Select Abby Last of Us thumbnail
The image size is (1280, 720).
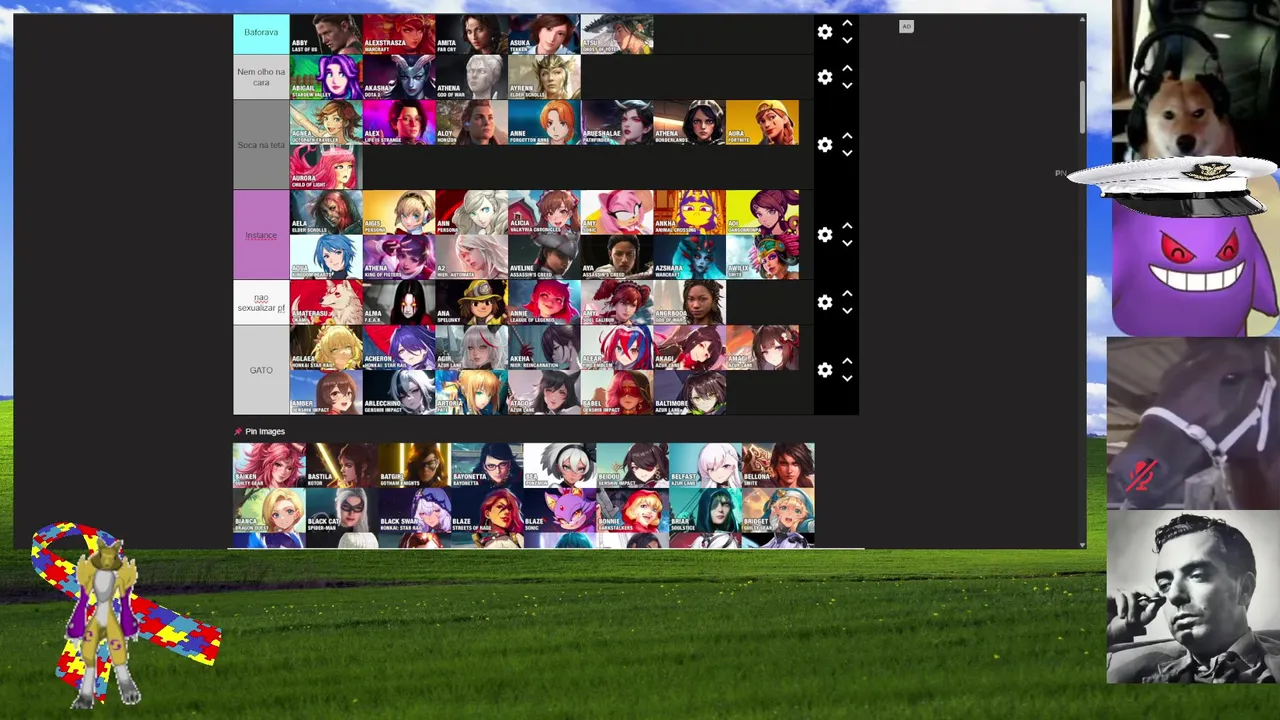[x=326, y=32]
